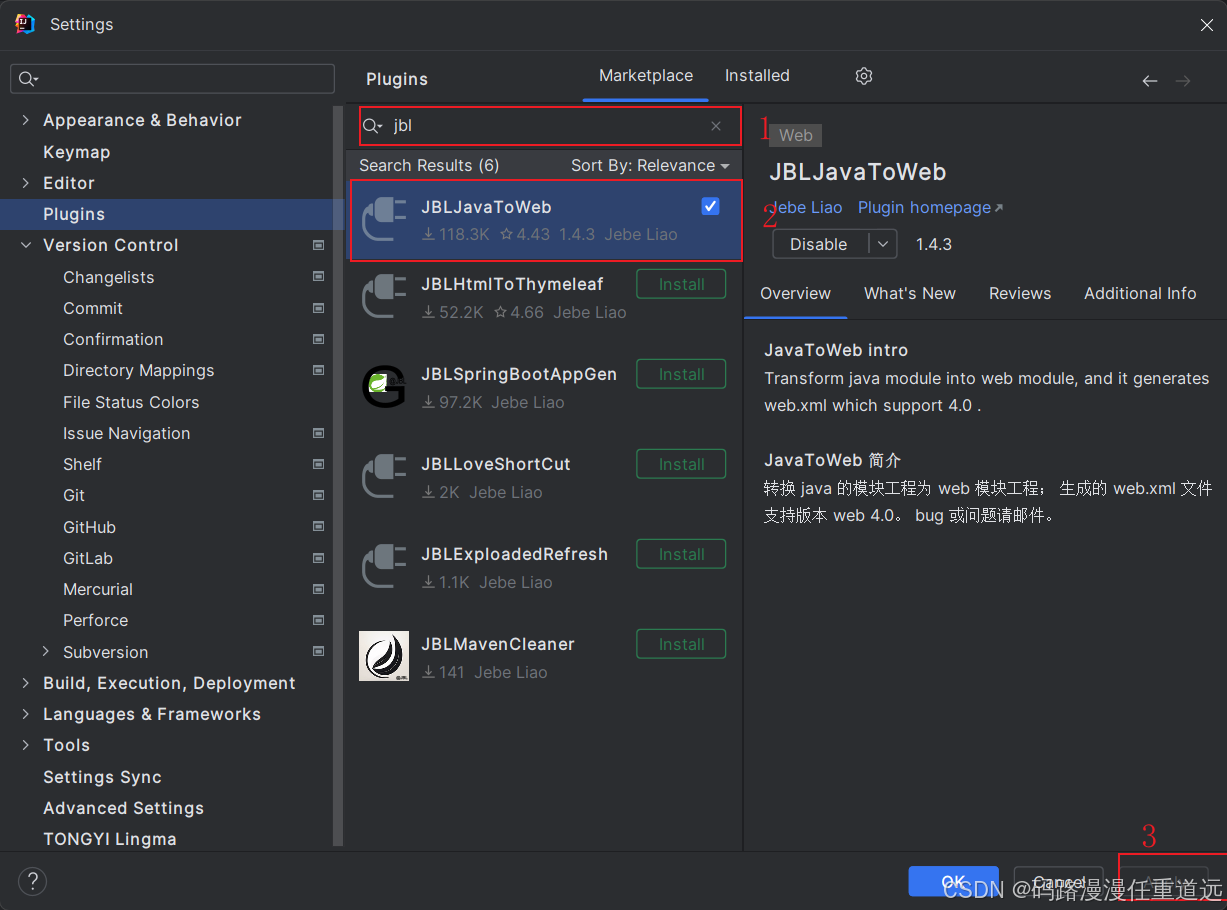
Task: Expand the Tools settings node
Action: pos(25,745)
